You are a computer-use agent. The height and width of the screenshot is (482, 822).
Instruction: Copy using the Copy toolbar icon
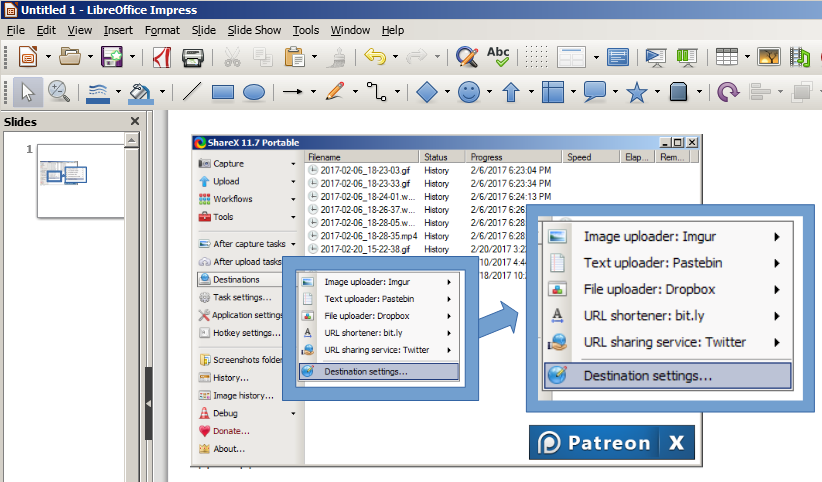[263, 57]
